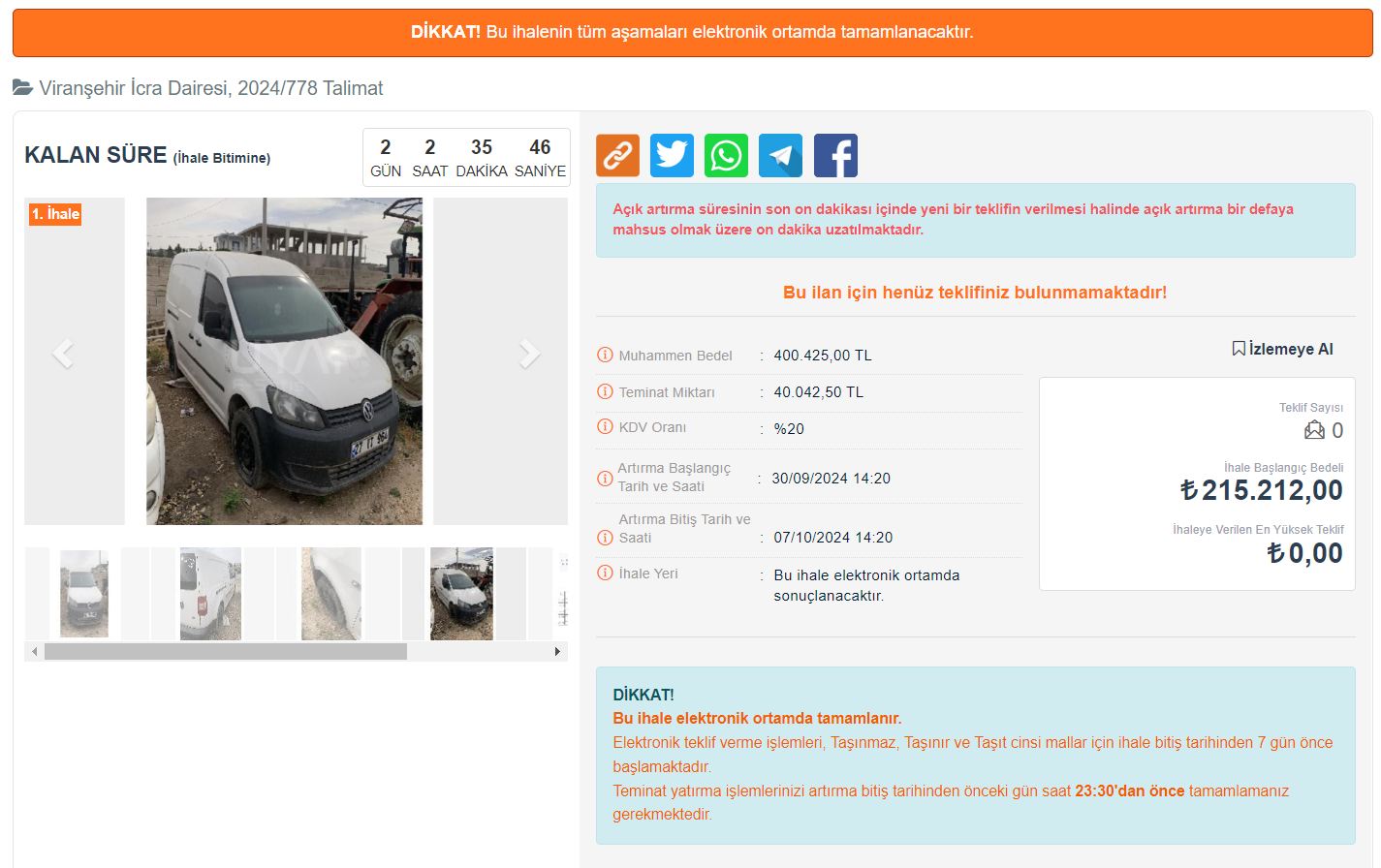Click info icon next to Muhammen Bedel
Screen dimensions: 1381x868
(x=605, y=356)
